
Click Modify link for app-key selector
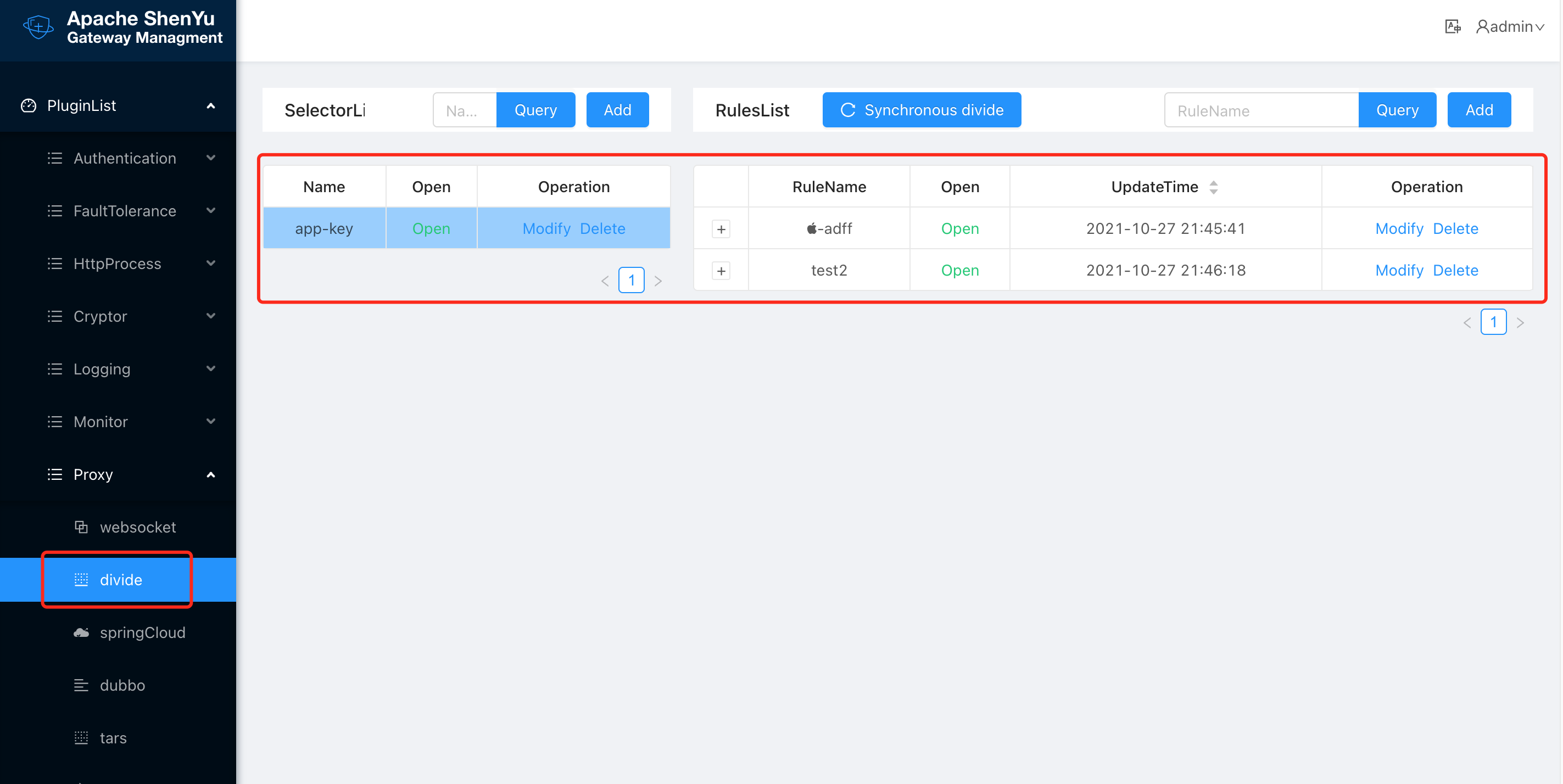pos(546,228)
